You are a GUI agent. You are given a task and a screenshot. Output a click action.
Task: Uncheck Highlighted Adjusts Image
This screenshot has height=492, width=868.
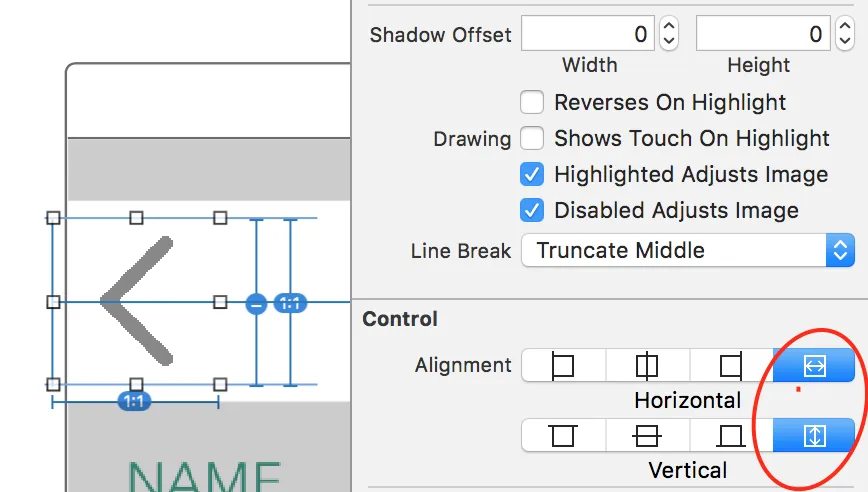(533, 174)
